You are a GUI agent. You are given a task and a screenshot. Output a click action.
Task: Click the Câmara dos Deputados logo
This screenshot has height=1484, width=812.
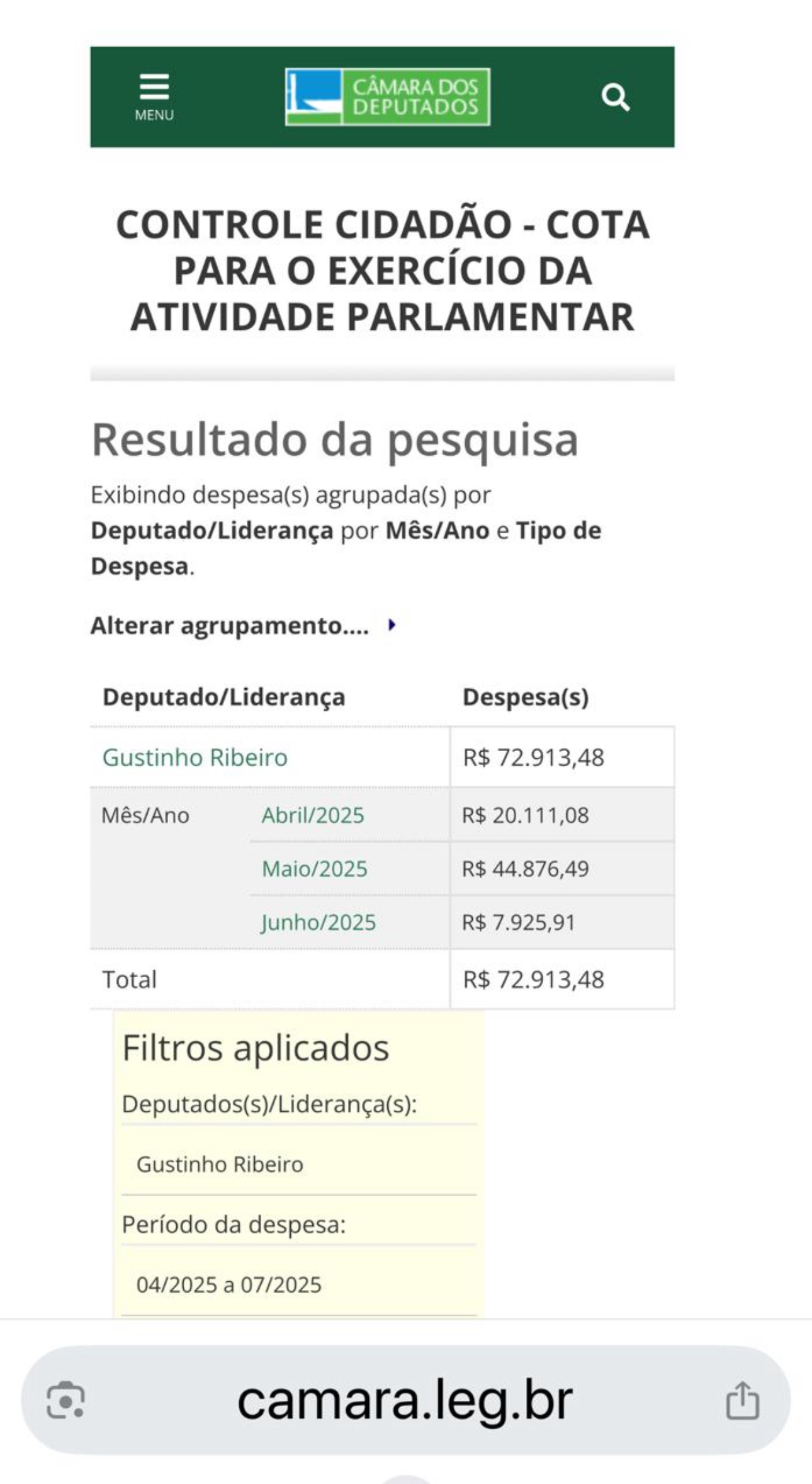pyautogui.click(x=387, y=97)
